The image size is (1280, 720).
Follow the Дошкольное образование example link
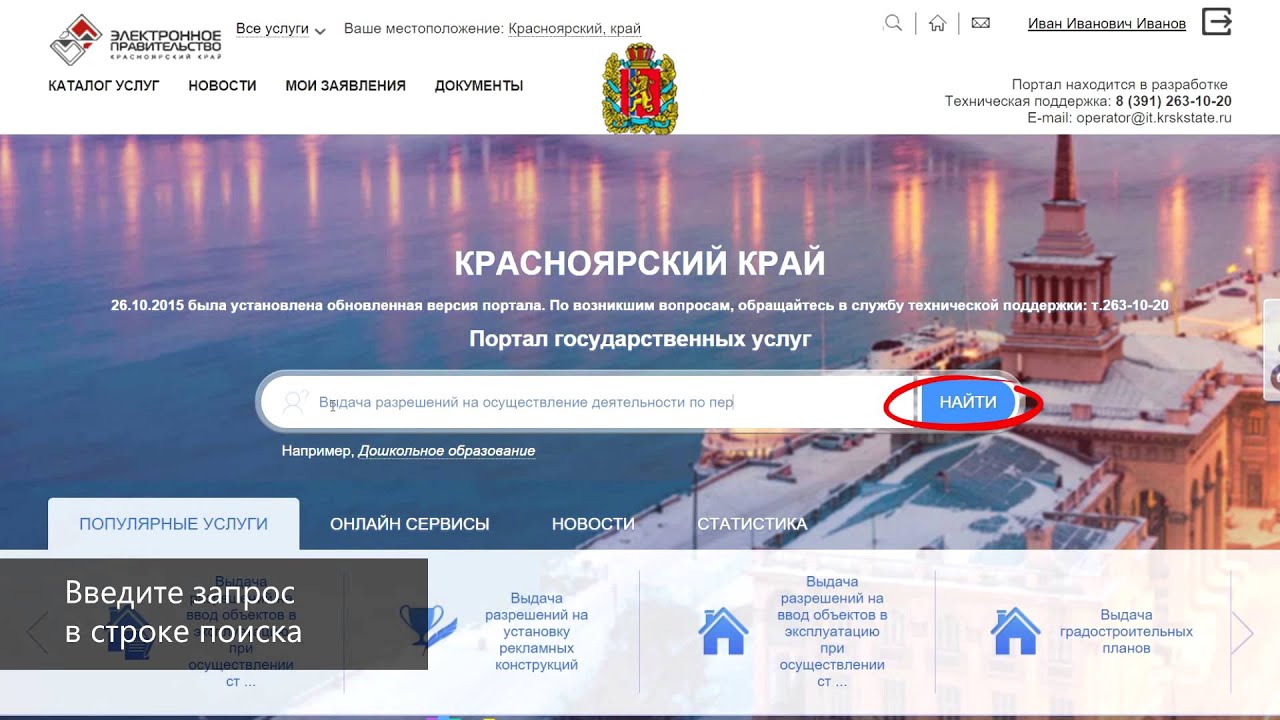click(447, 451)
